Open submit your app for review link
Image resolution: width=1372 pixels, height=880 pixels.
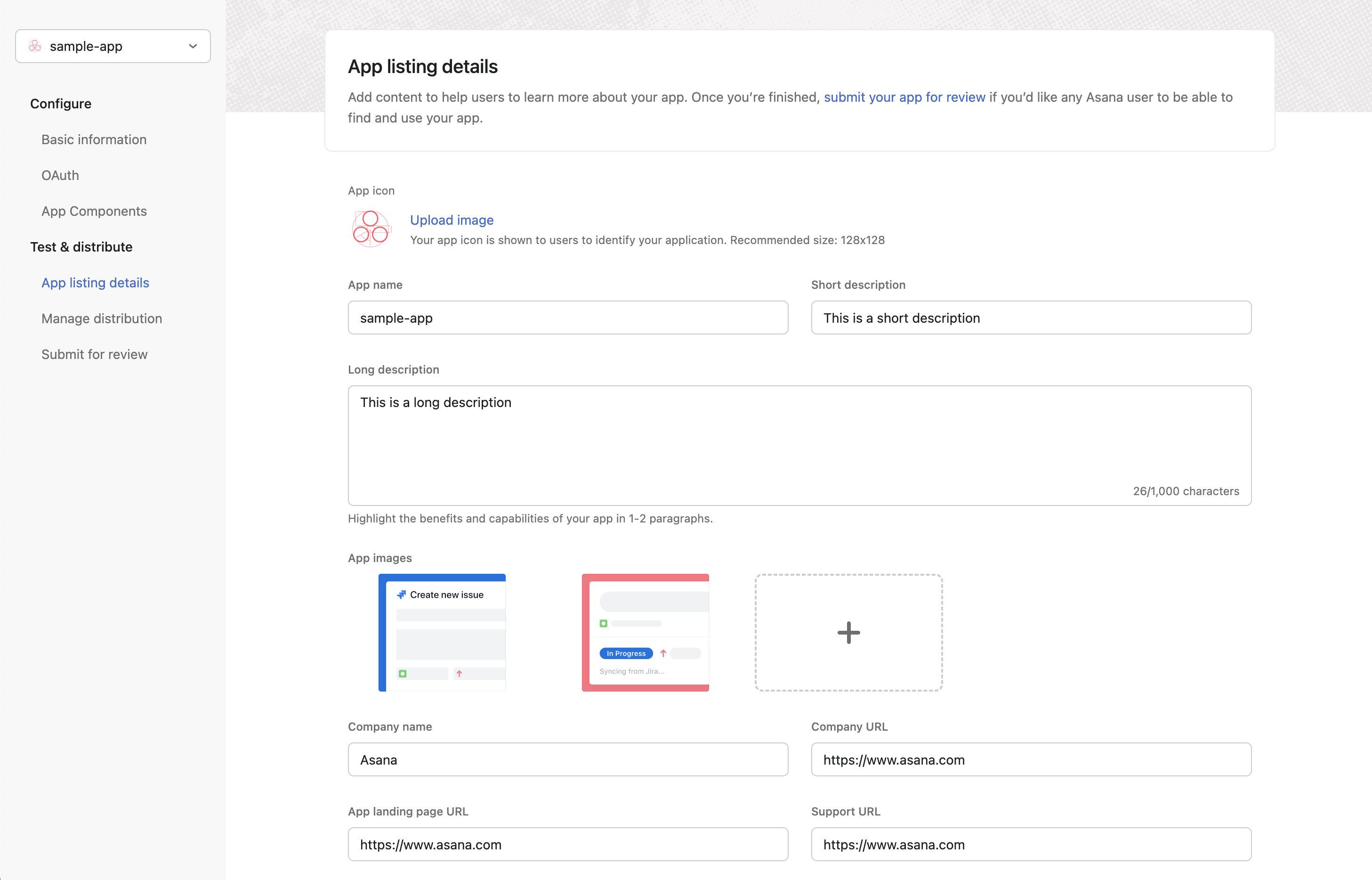(904, 97)
